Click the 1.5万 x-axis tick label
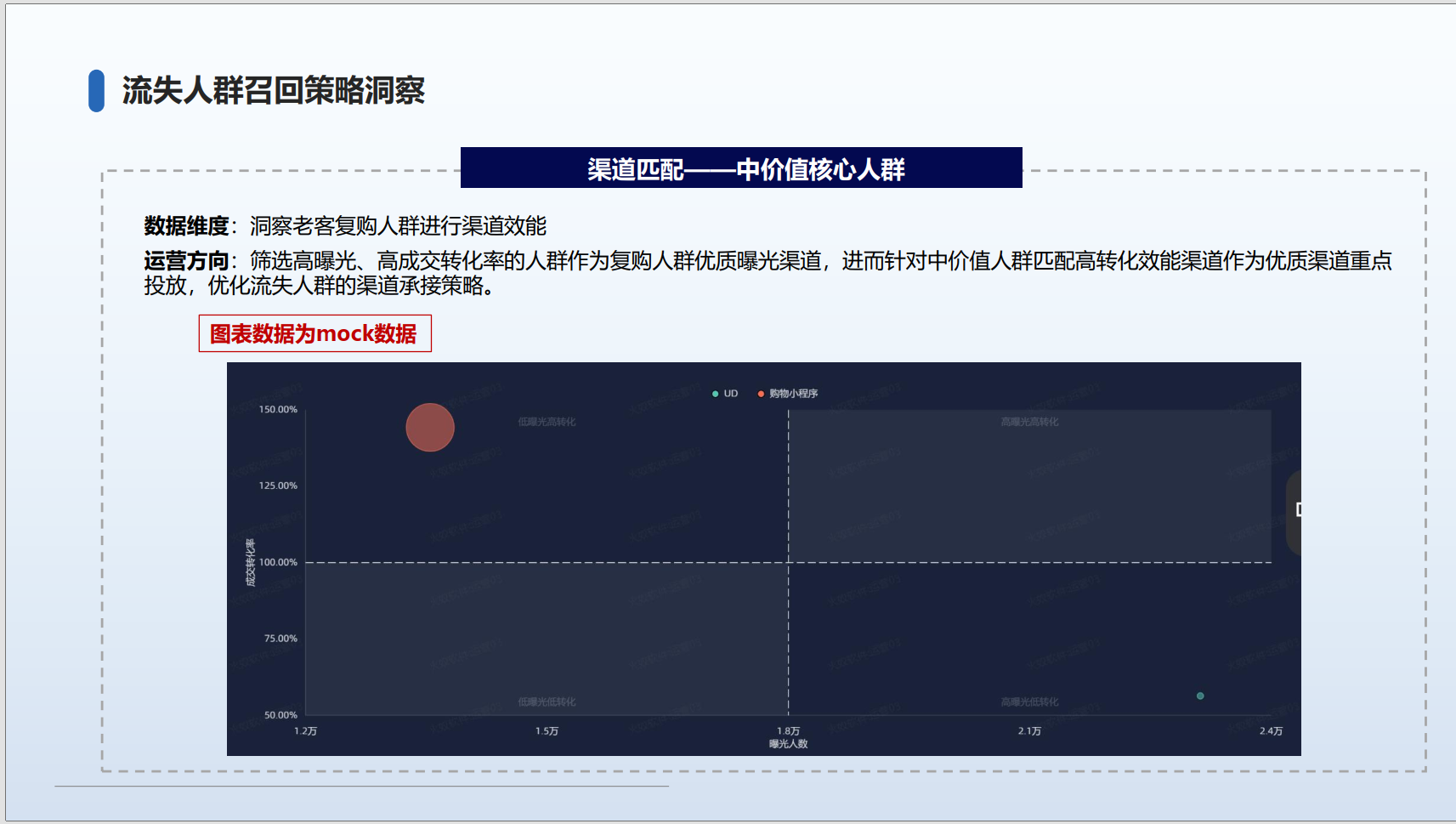1456x824 pixels. point(547,731)
